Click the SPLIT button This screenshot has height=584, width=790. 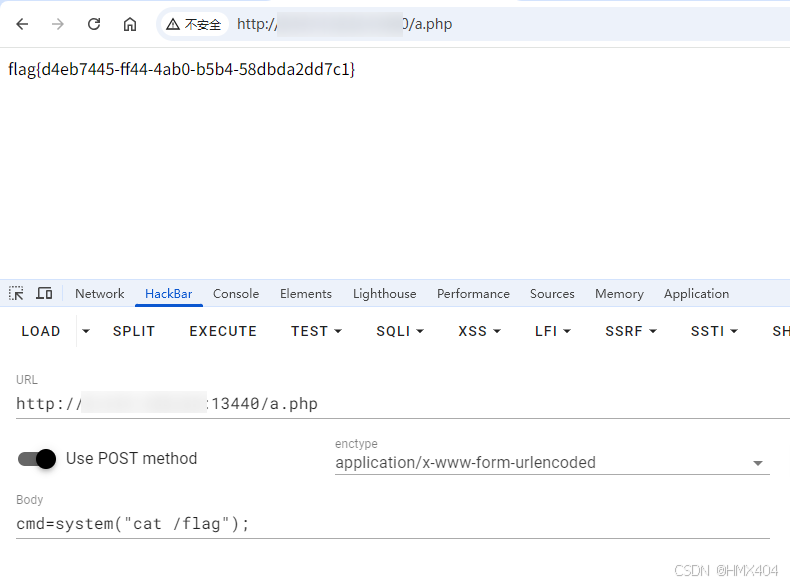(134, 331)
